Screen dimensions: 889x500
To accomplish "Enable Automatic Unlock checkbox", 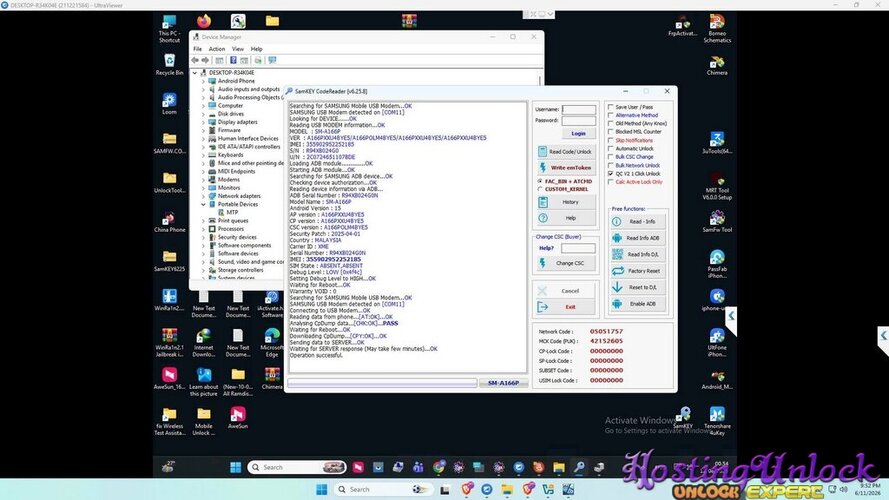I will [x=611, y=149].
